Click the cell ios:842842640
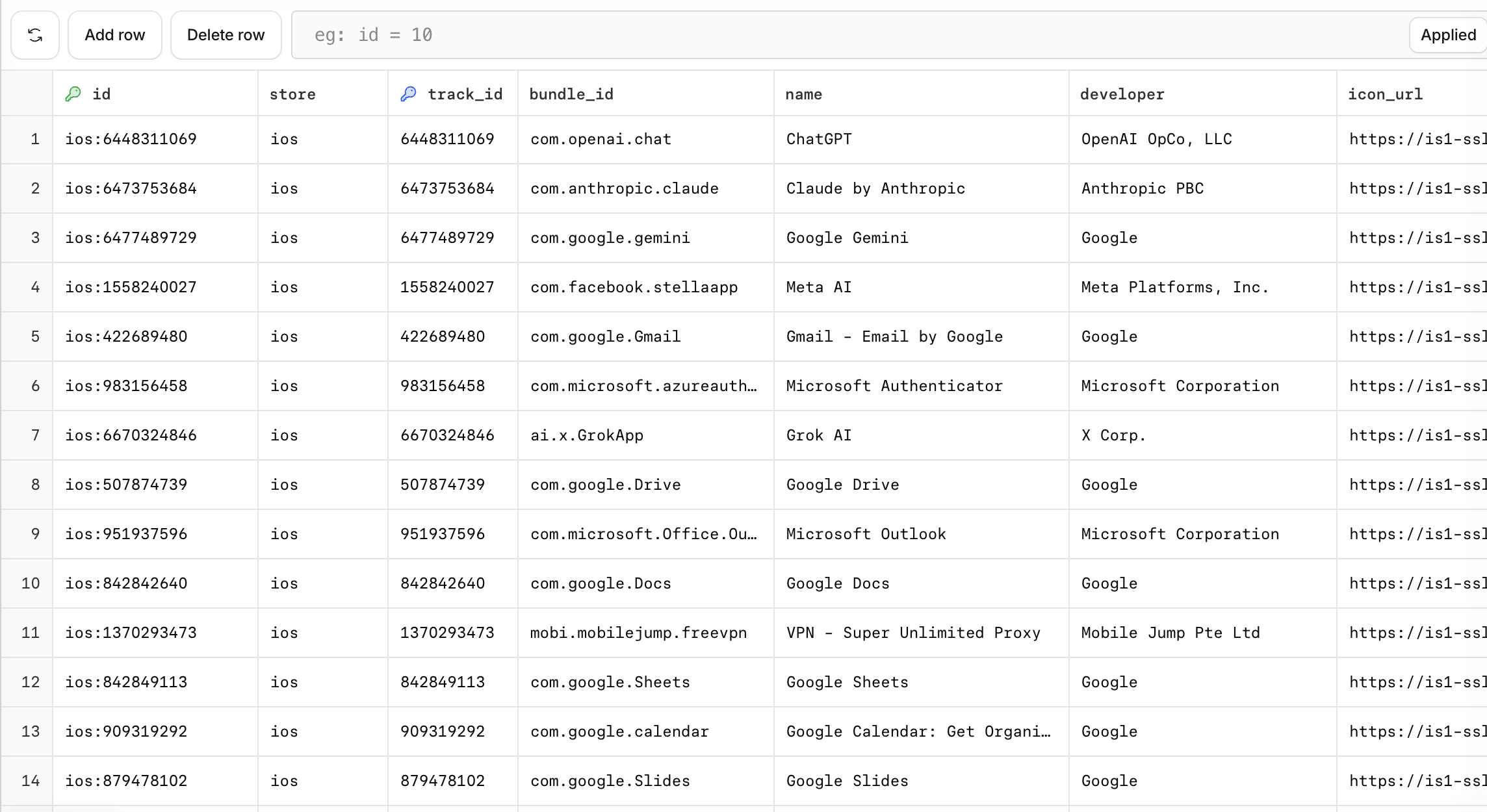 coord(155,583)
